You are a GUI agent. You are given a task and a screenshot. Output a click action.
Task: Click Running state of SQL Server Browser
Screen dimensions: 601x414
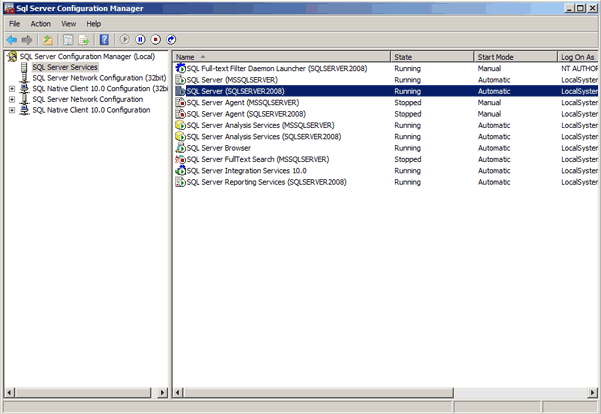pyautogui.click(x=407, y=148)
